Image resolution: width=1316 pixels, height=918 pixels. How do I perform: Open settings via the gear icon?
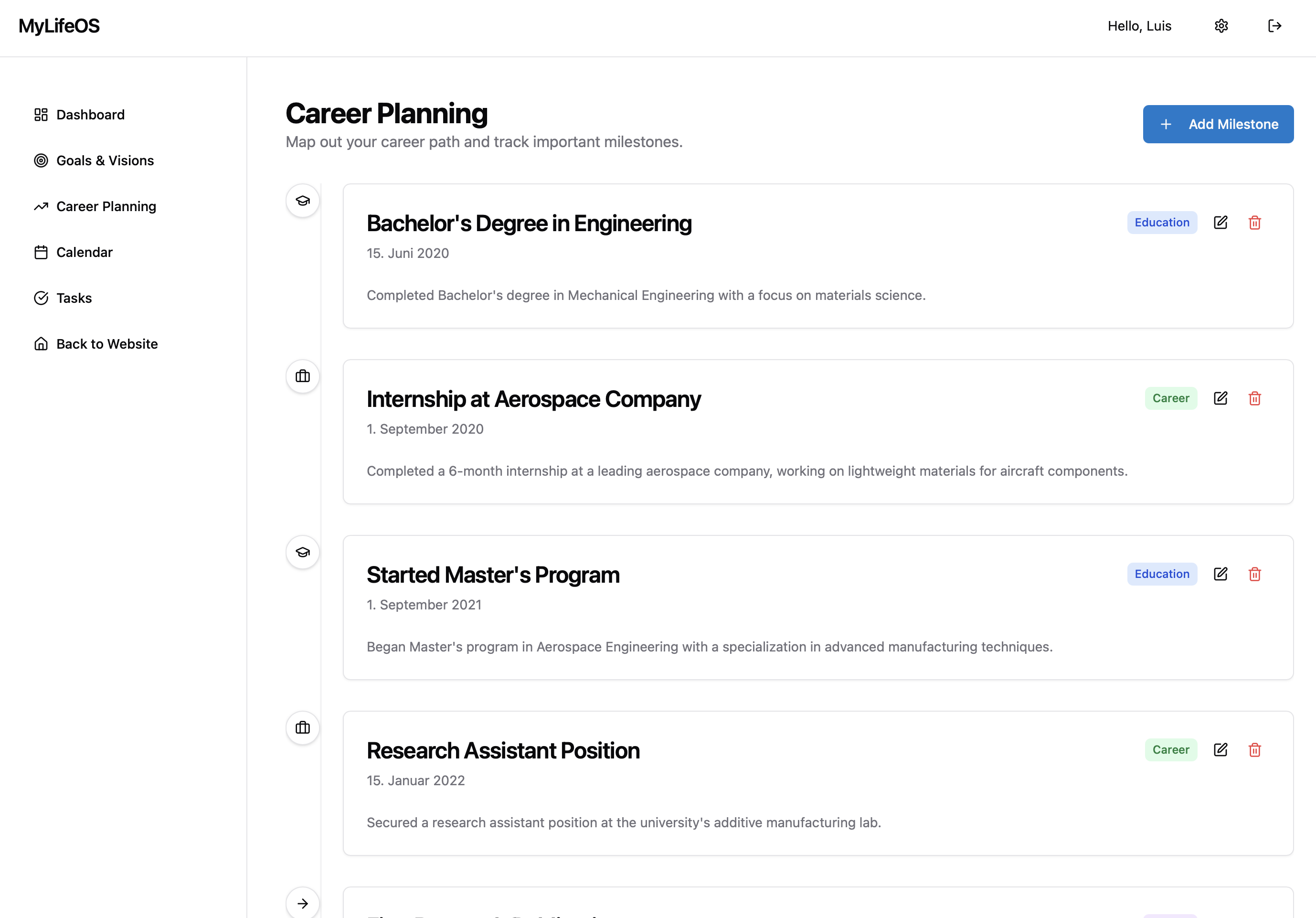click(1221, 26)
